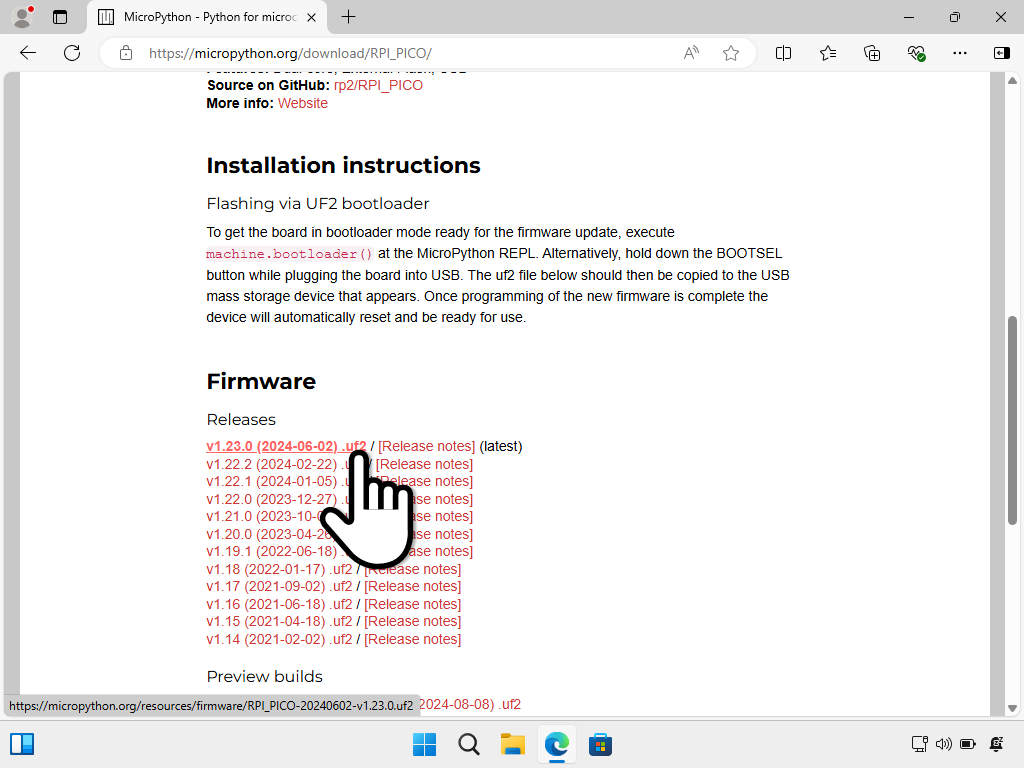Screen dimensions: 1024x768
Task: Download v1.15 (2021-04-18) .uf2 firmware
Action: pos(279,622)
